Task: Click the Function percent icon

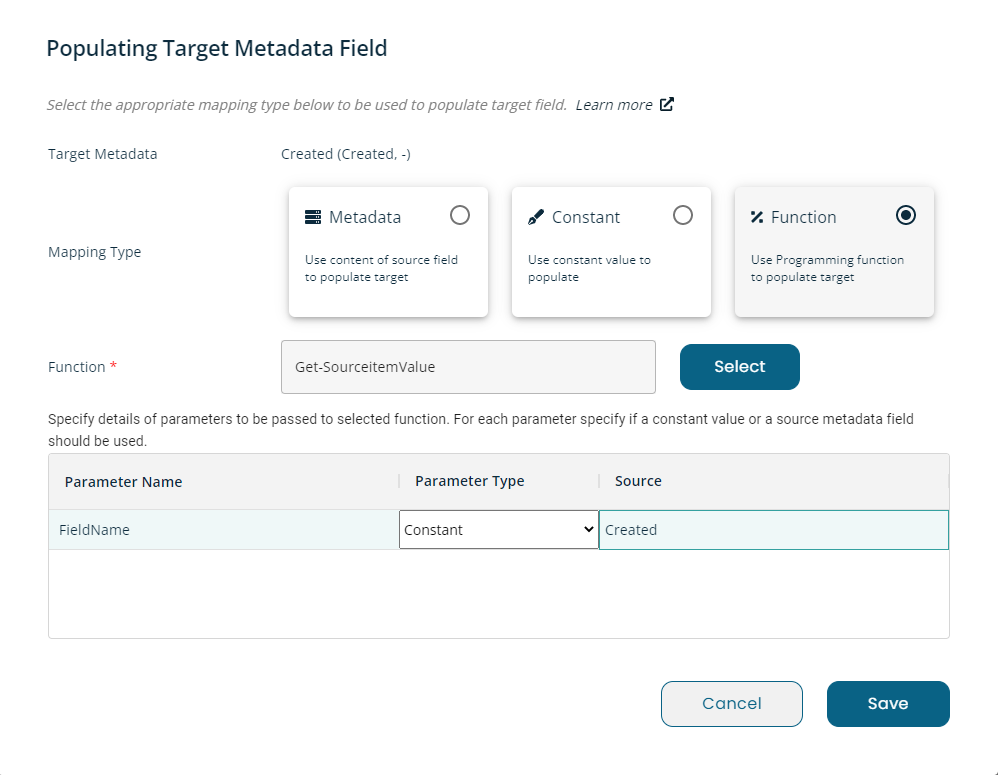Action: pyautogui.click(x=757, y=217)
